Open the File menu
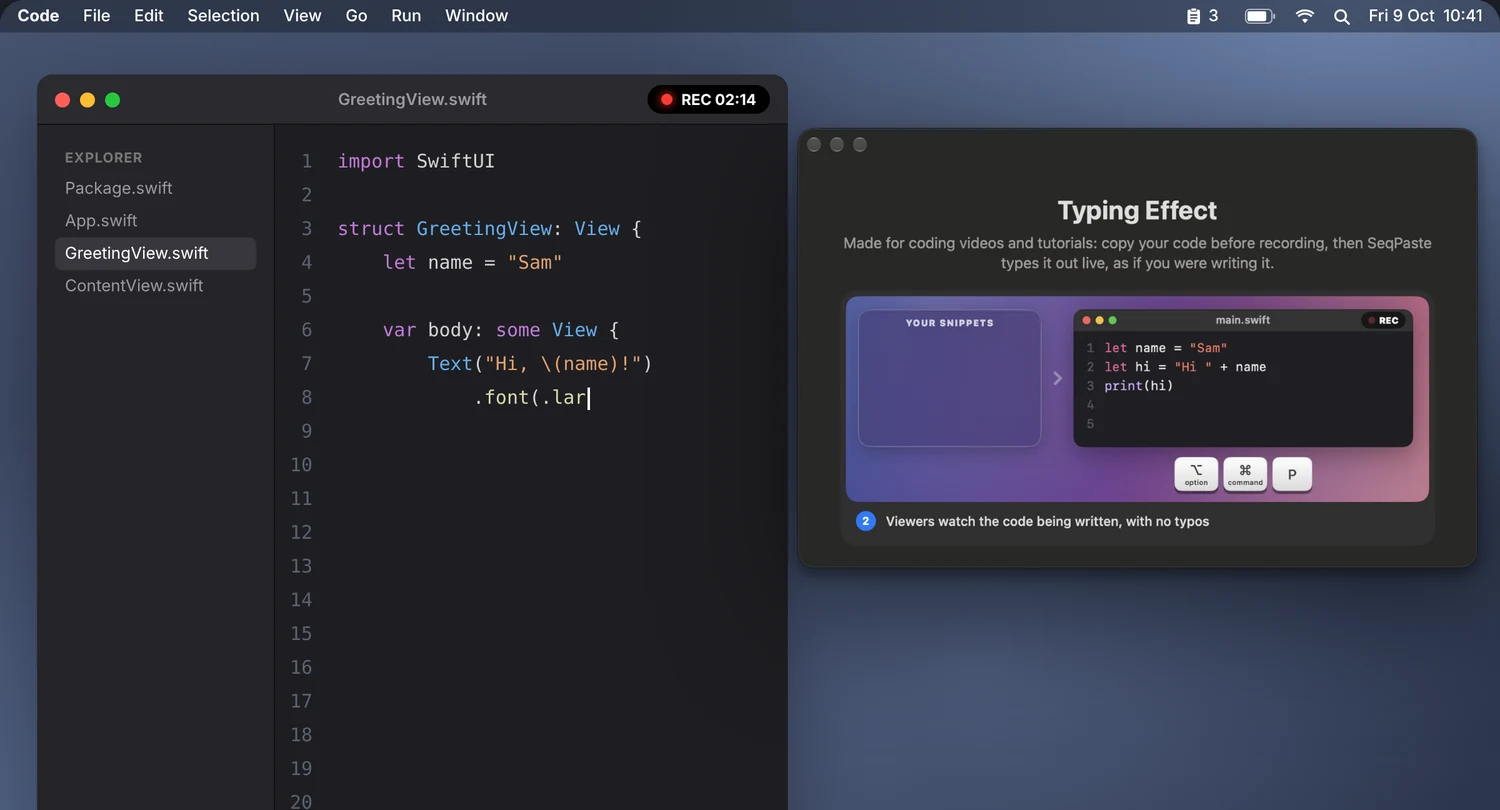1500x810 pixels. pos(97,16)
